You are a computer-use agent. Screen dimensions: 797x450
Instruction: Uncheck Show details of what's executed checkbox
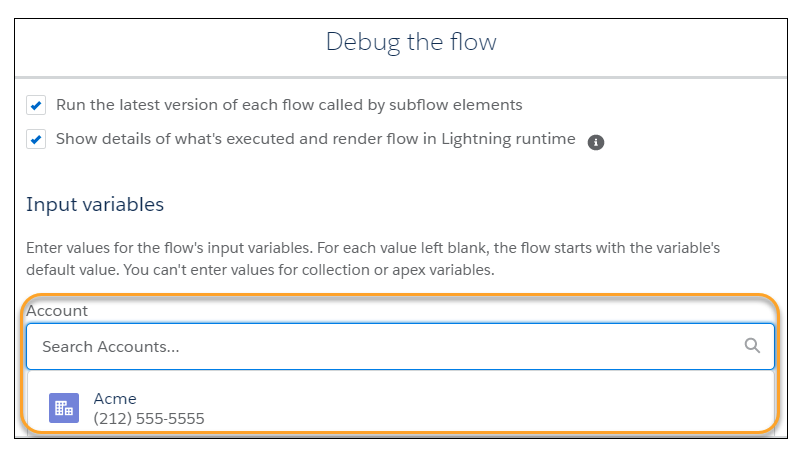tap(36, 139)
